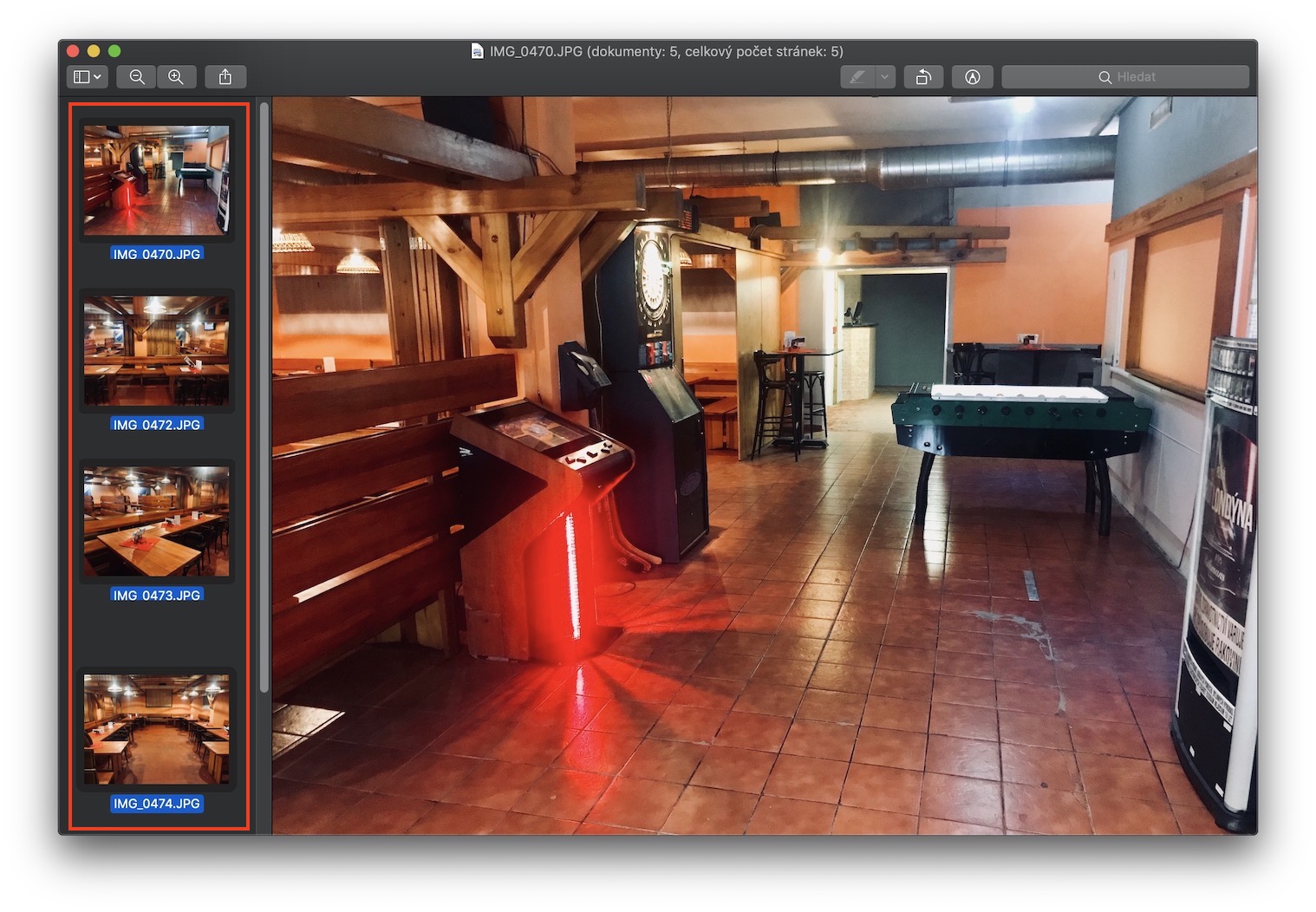Open the IMG_0473.JPG thumbnail image

pos(157,521)
